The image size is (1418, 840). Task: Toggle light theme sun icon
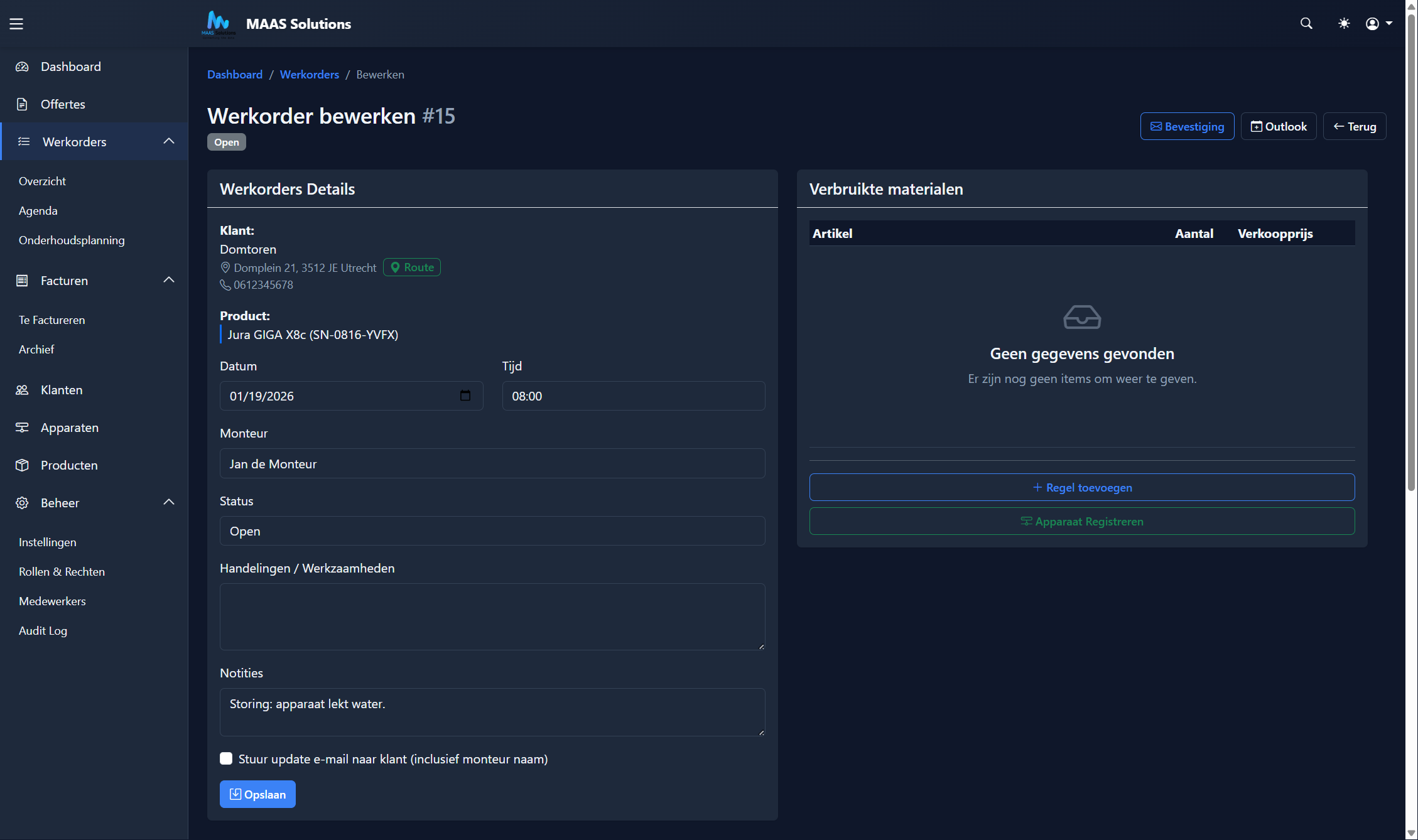1344,24
